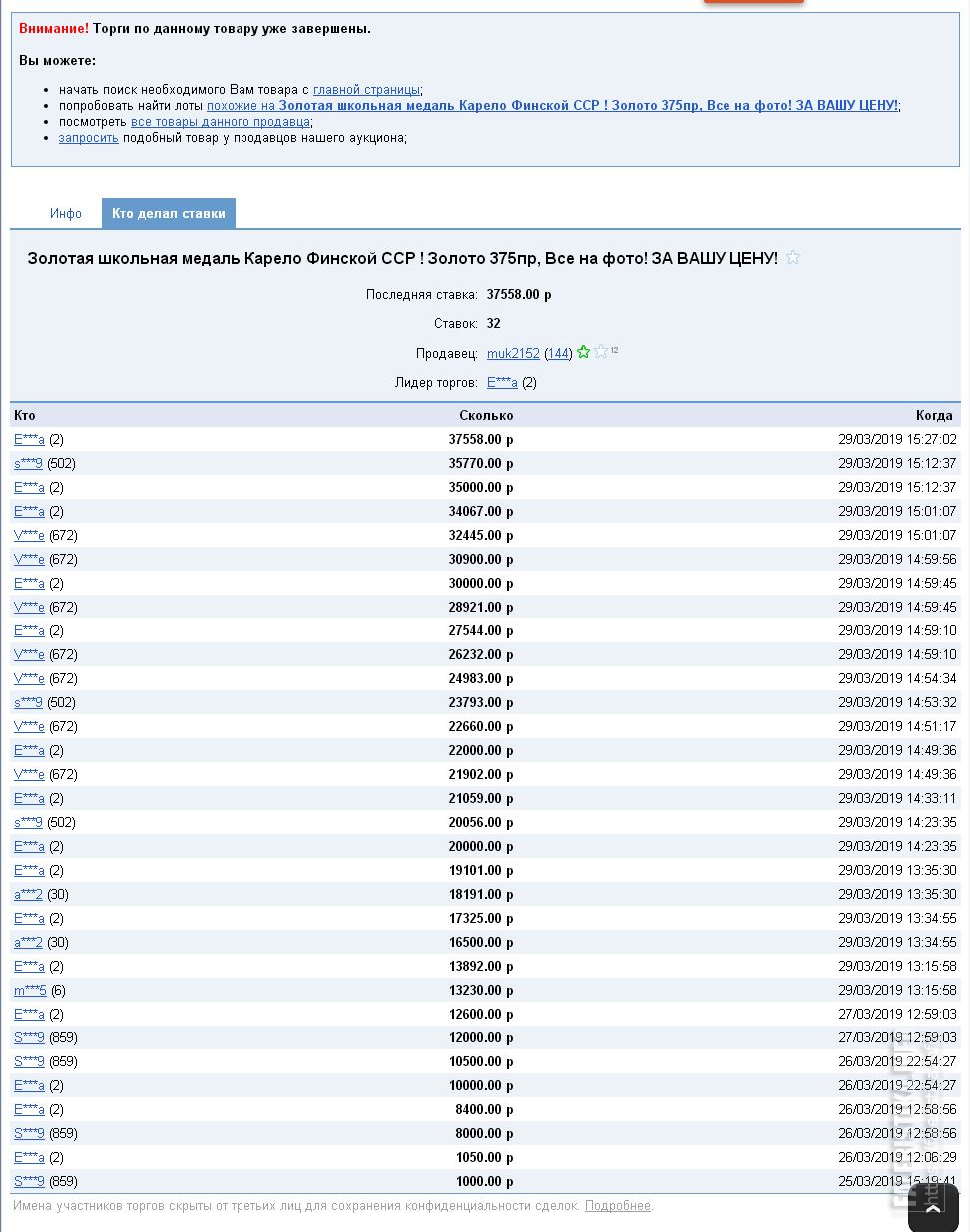Open bidder E***a in the 30000.00 row
Viewport: 970px width, 1232px height.
[29, 584]
